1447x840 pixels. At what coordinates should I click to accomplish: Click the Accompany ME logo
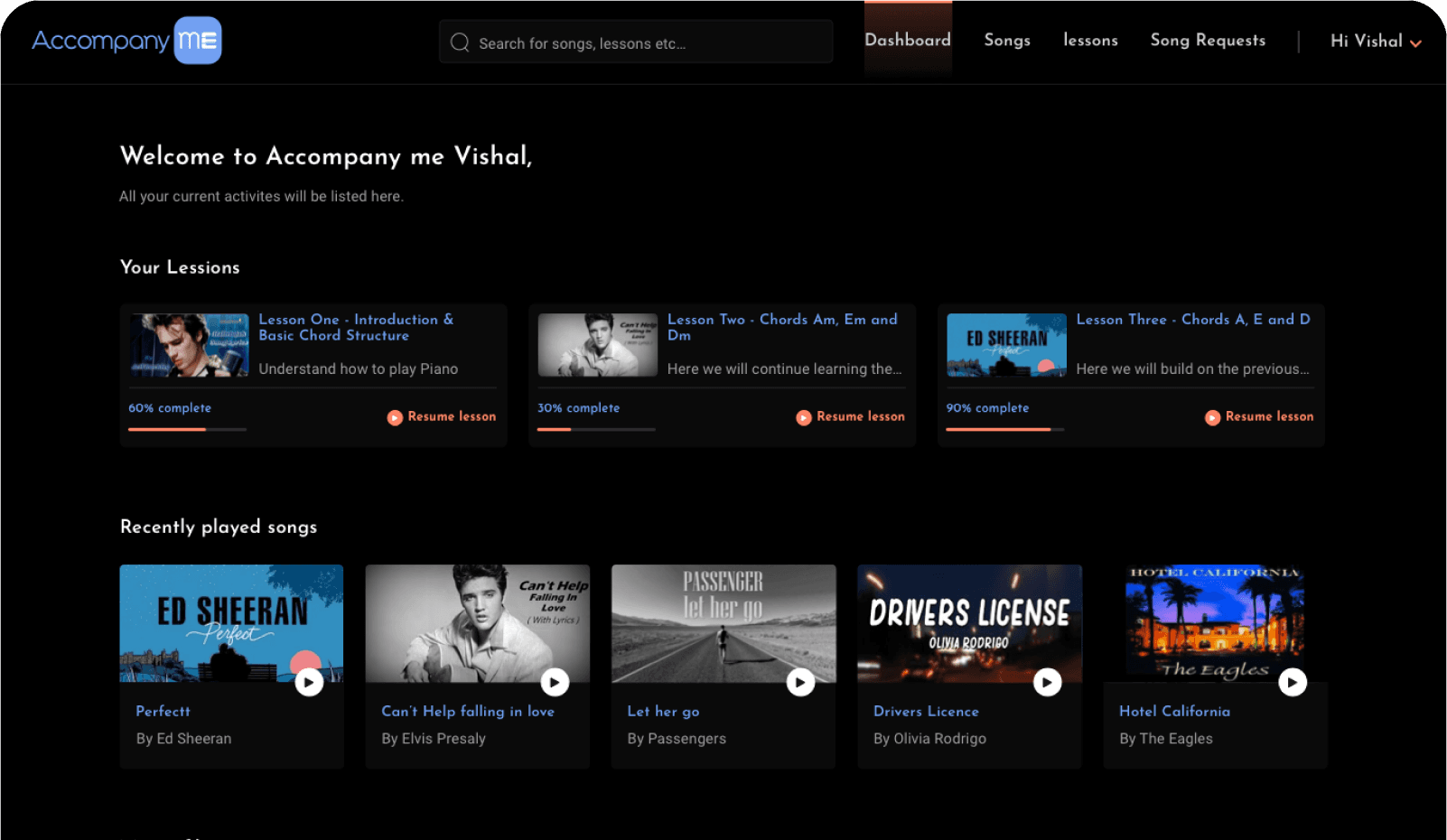click(126, 41)
